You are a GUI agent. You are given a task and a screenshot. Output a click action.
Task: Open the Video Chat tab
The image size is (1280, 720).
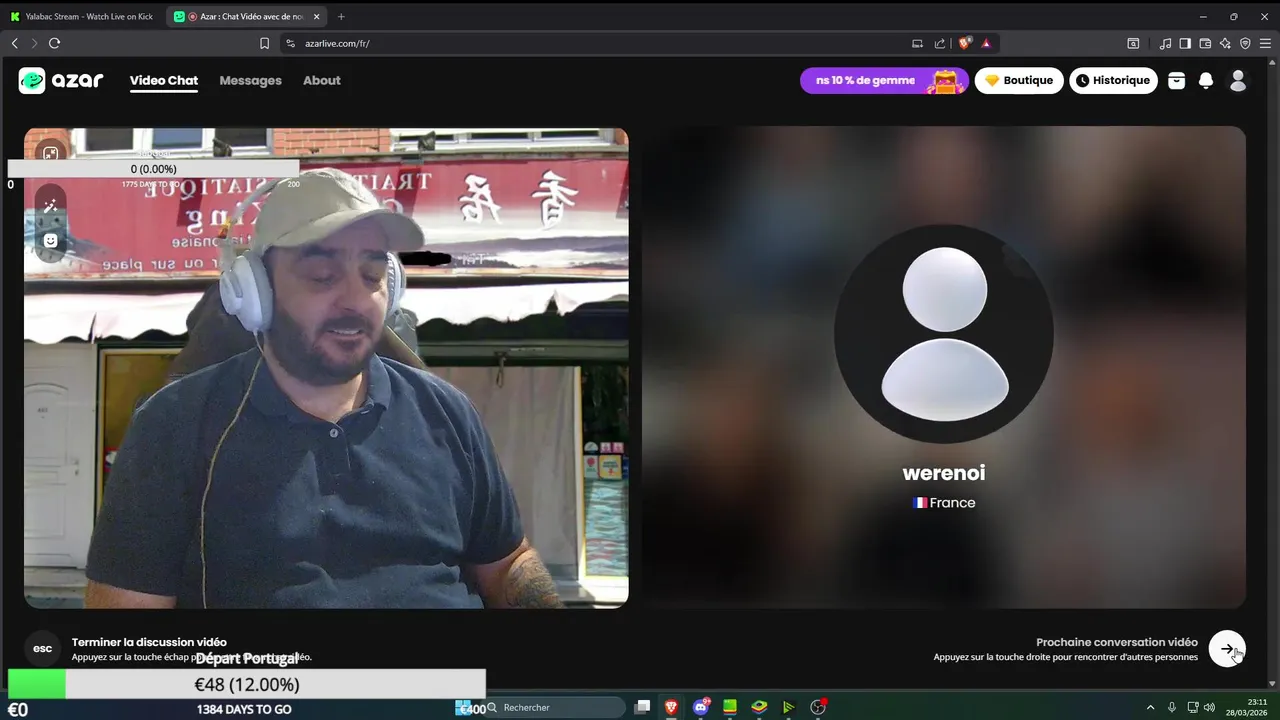pyautogui.click(x=164, y=81)
